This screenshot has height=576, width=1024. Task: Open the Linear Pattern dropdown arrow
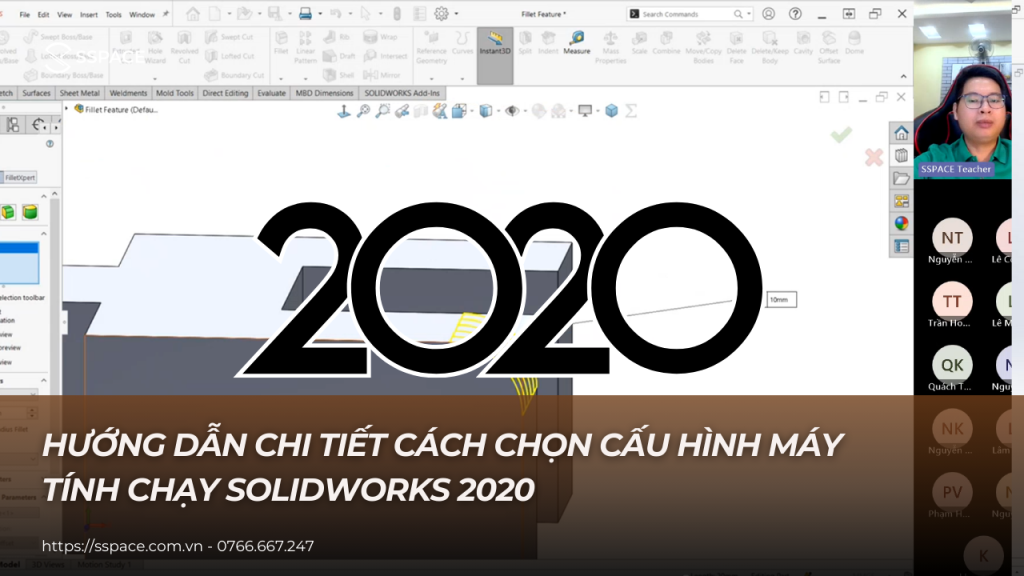306,79
